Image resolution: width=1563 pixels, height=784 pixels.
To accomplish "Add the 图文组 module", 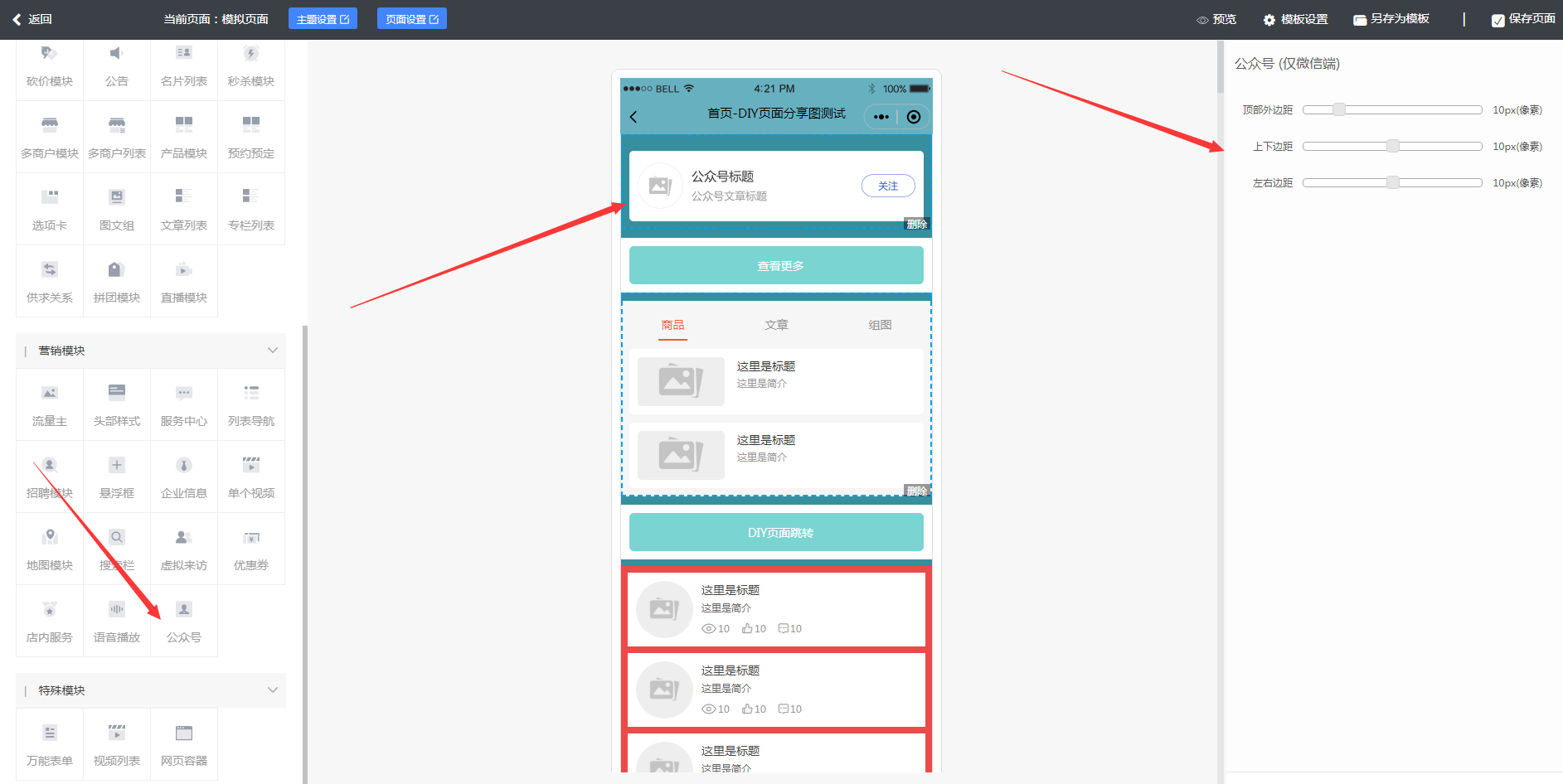I will (117, 210).
